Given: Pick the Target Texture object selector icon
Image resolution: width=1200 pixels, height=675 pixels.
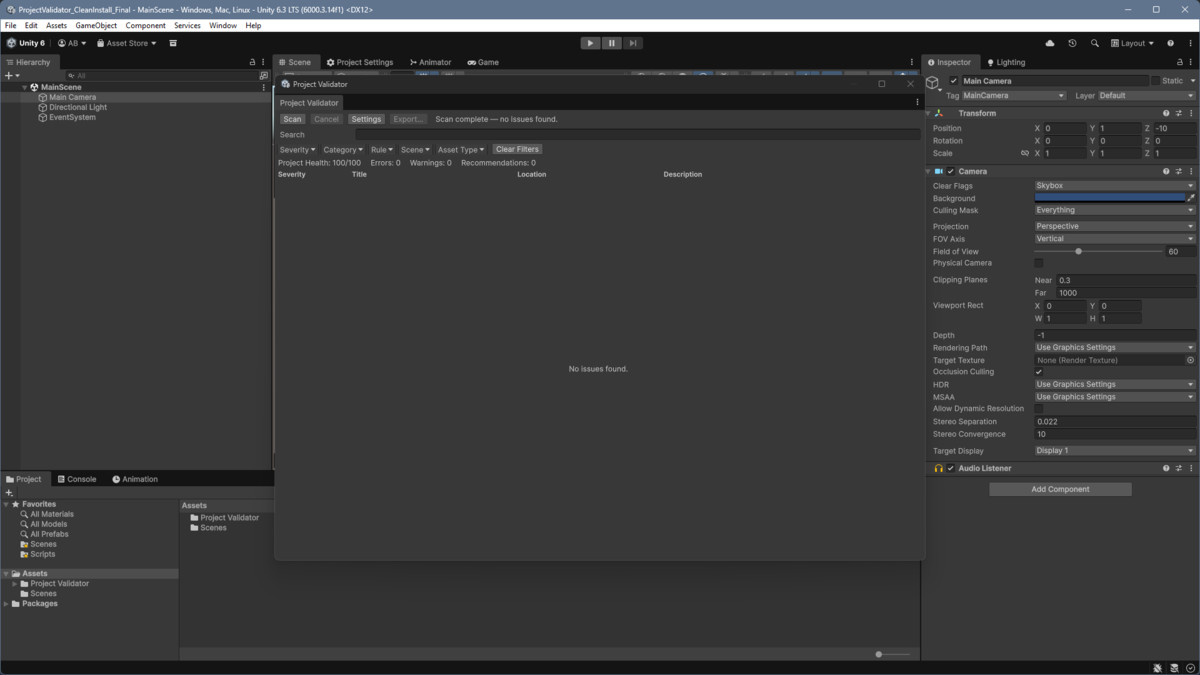Looking at the screenshot, I should pyautogui.click(x=1190, y=360).
